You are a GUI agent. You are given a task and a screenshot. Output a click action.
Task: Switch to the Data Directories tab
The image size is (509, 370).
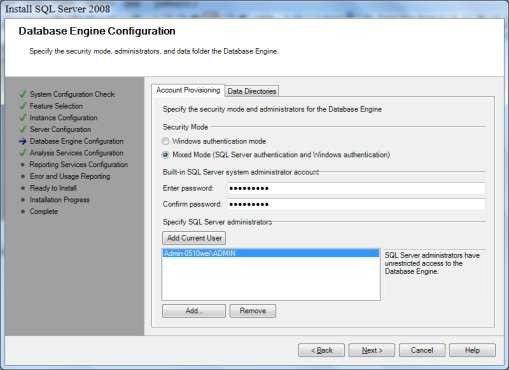(252, 91)
